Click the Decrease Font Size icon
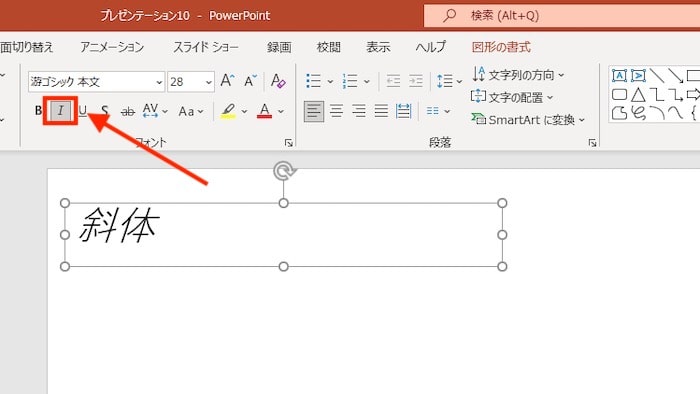The height and width of the screenshot is (394, 700). pyautogui.click(x=250, y=81)
